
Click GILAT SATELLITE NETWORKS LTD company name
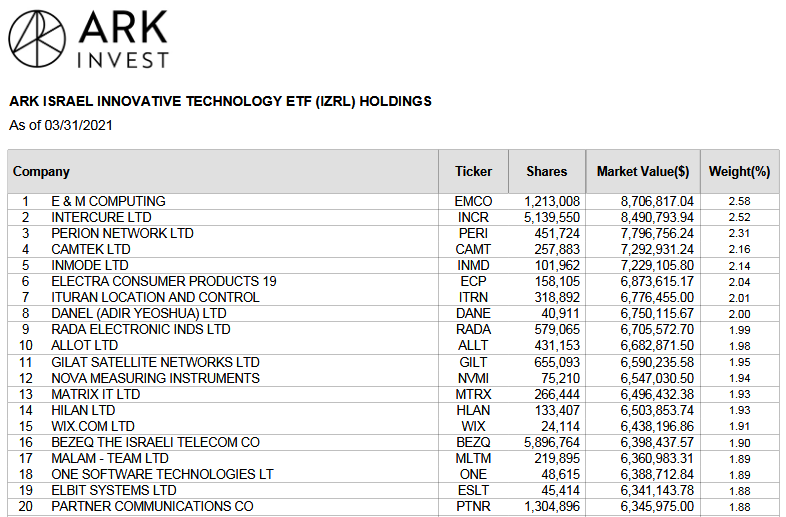pos(155,362)
